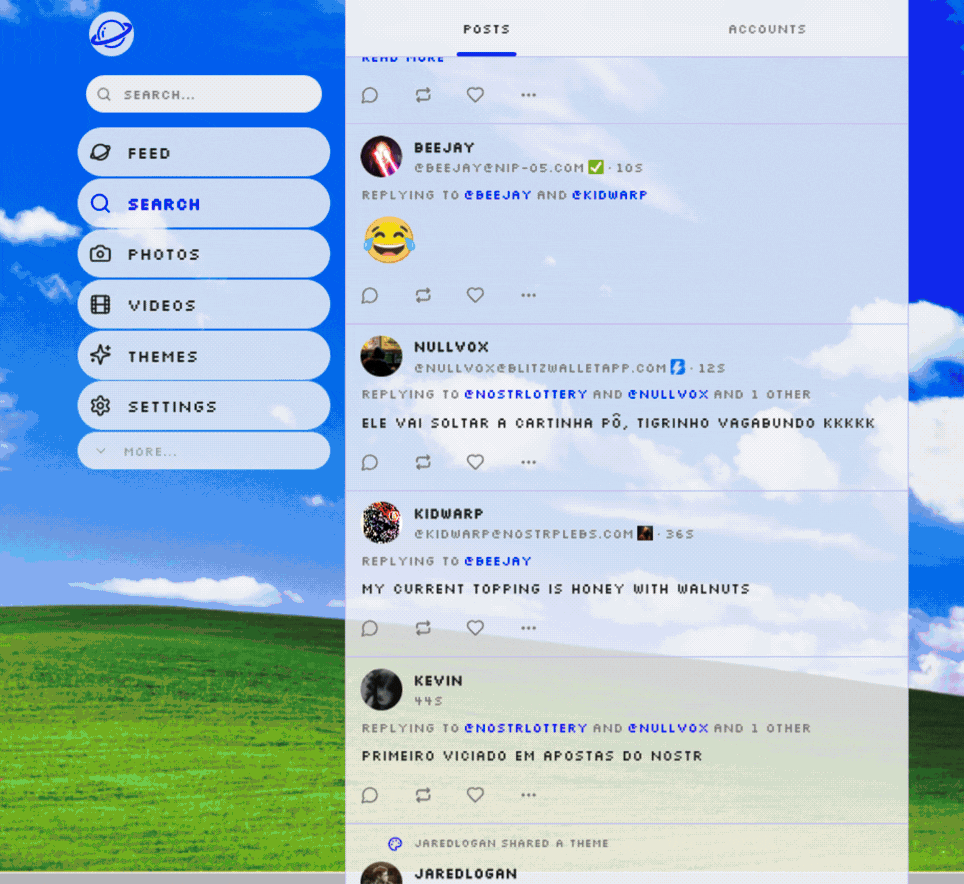The width and height of the screenshot is (964, 884).
Task: Open more options on Kevin's post
Action: tap(528, 795)
